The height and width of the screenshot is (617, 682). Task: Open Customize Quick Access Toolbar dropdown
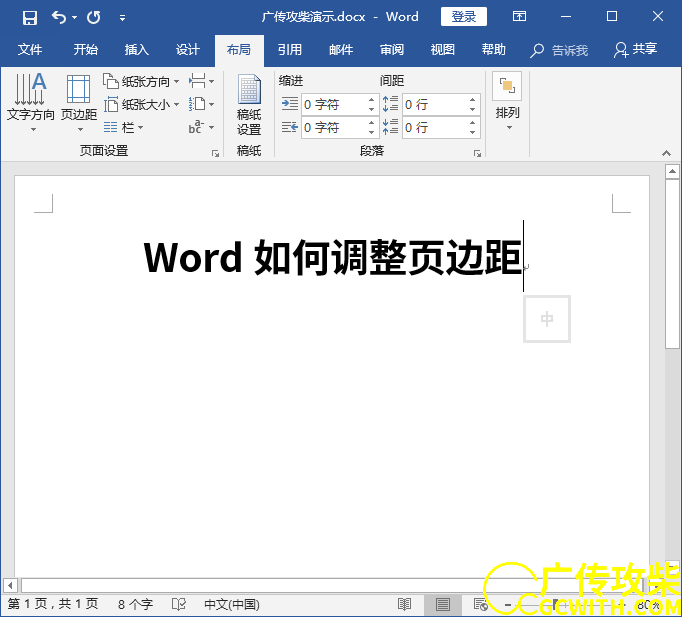[x=123, y=18]
